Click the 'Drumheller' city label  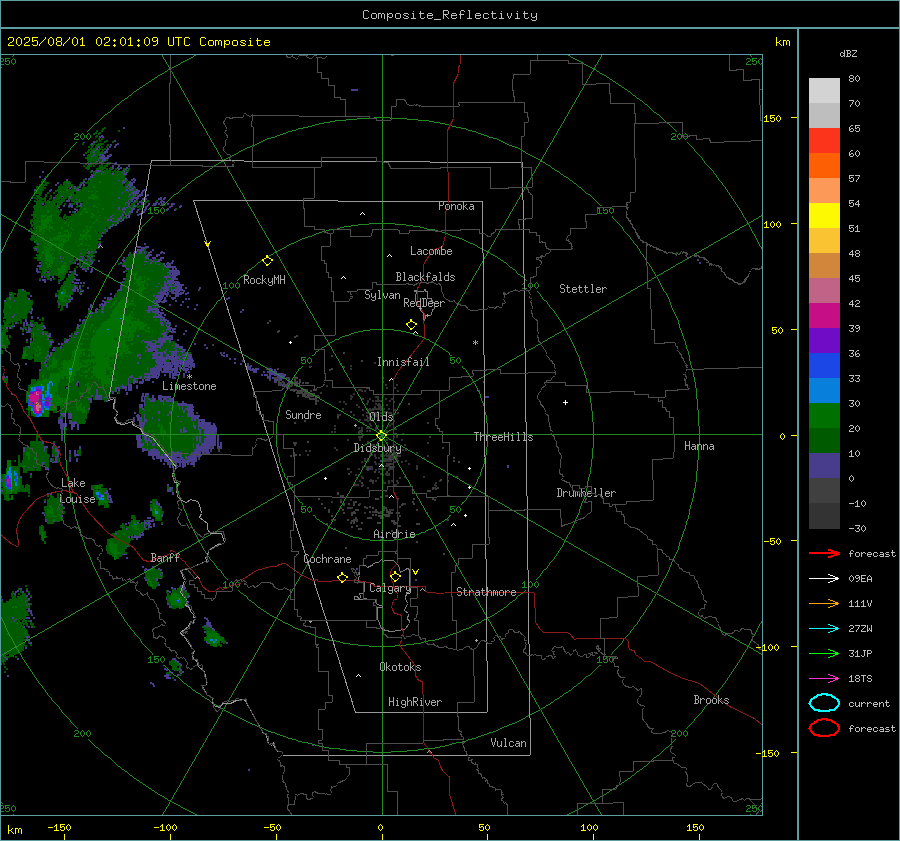pos(586,493)
